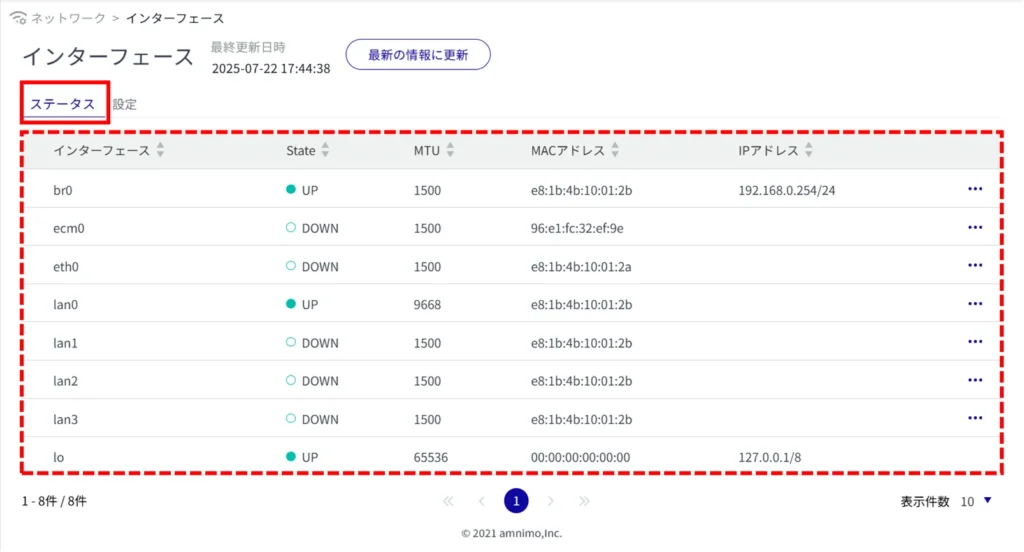Sort by the MTU column
1024x552 pixels.
tap(450, 151)
